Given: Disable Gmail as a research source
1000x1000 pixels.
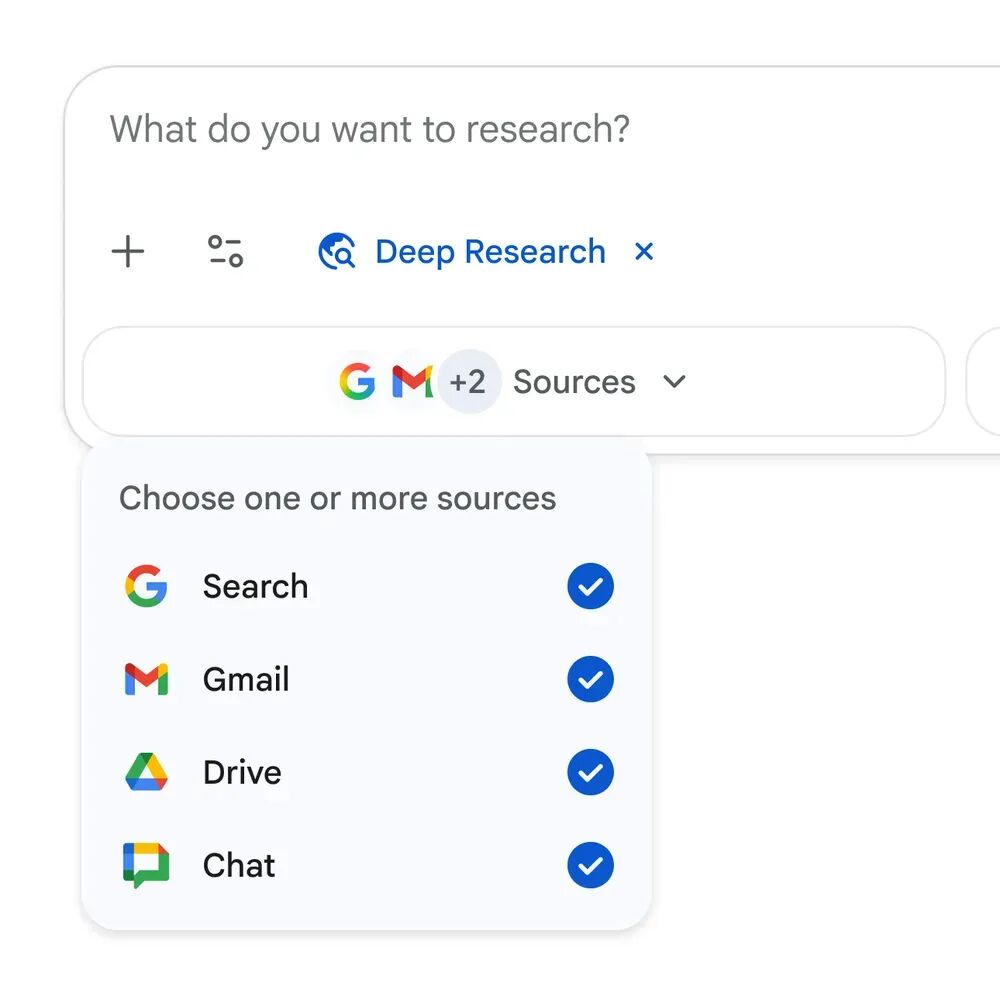Looking at the screenshot, I should [x=590, y=679].
